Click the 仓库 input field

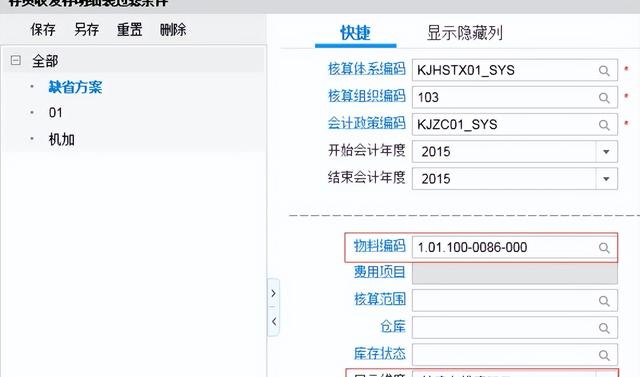tap(515, 328)
